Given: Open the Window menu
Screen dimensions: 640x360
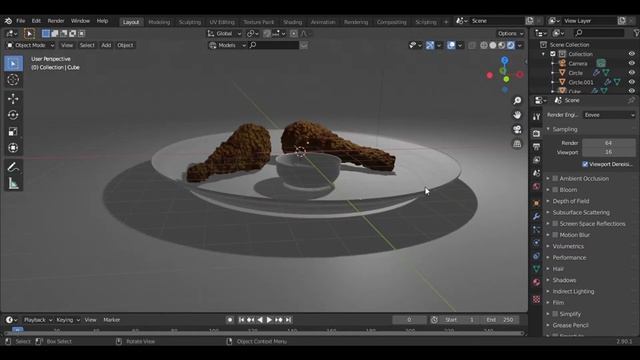Looking at the screenshot, I should point(80,21).
